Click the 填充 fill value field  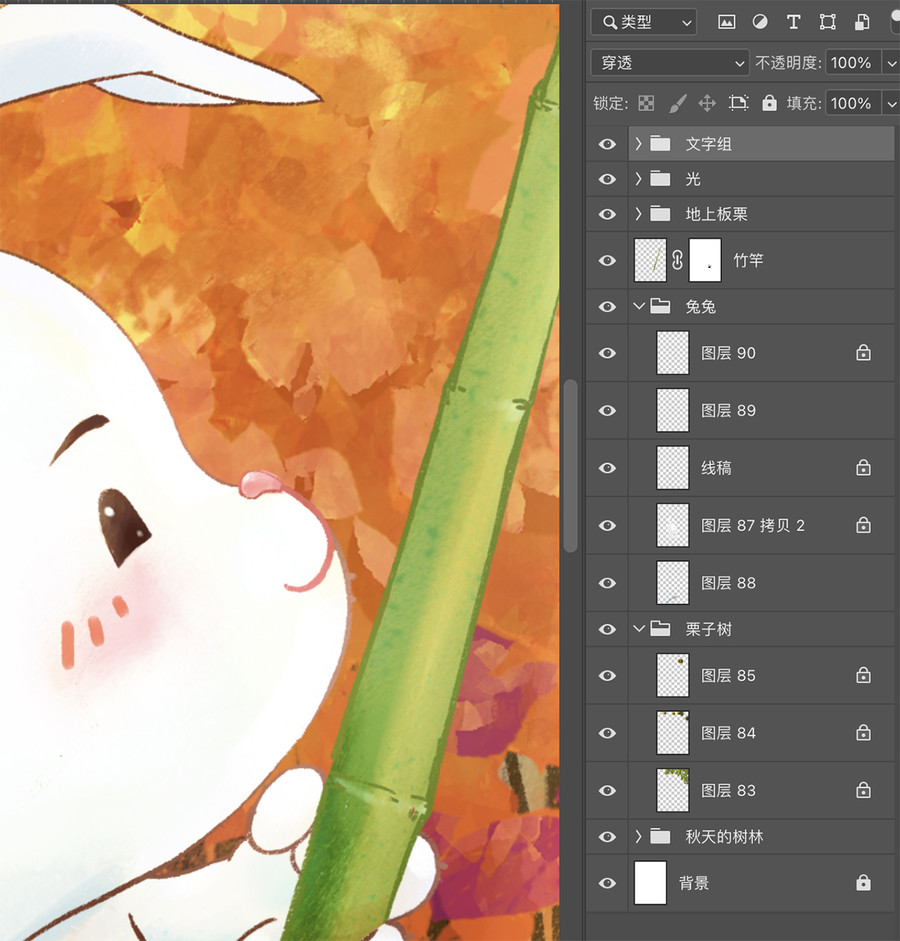(x=853, y=103)
